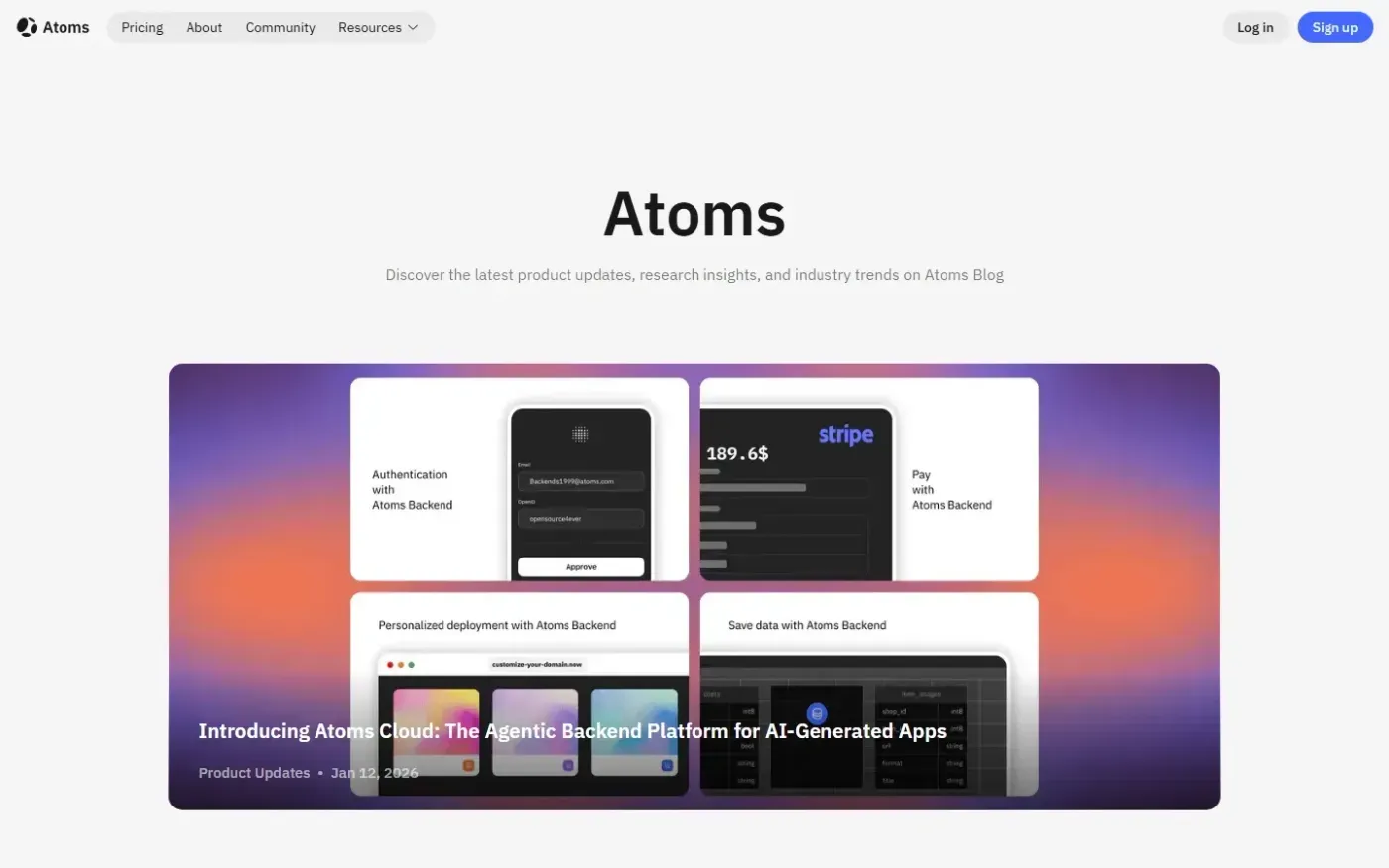The height and width of the screenshot is (868, 1389).
Task: Click the Log in button
Action: click(x=1255, y=27)
